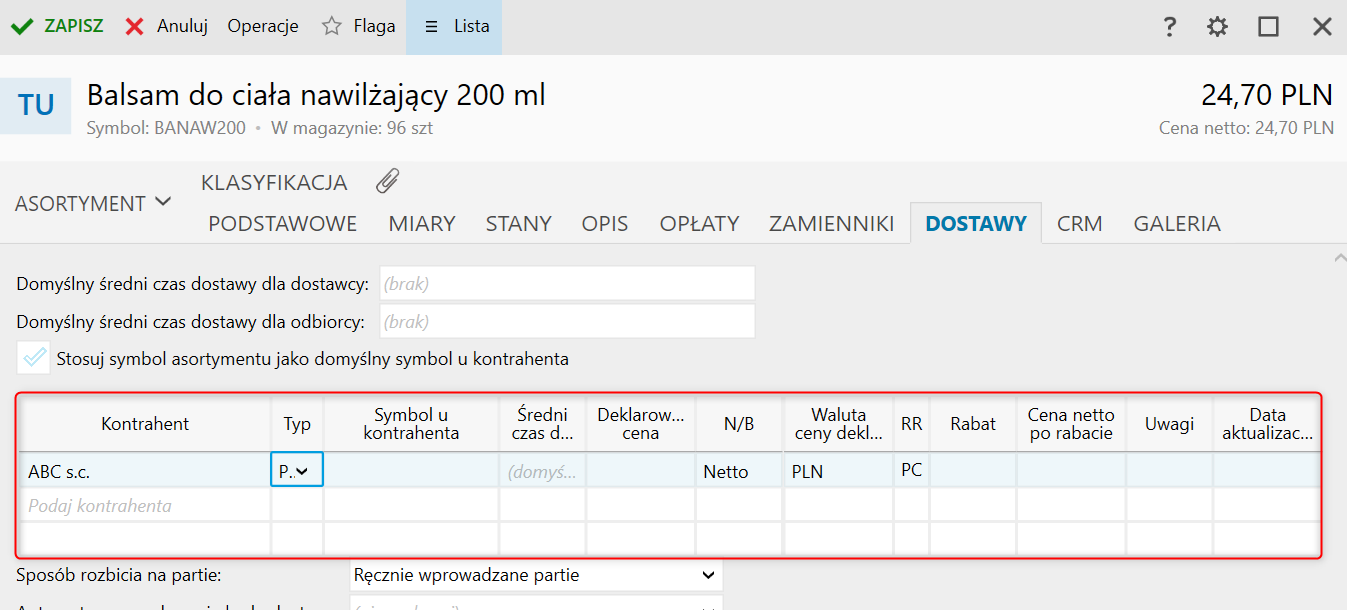Click the TU product avatar tile
Screen dimensions: 1347x610
35,105
